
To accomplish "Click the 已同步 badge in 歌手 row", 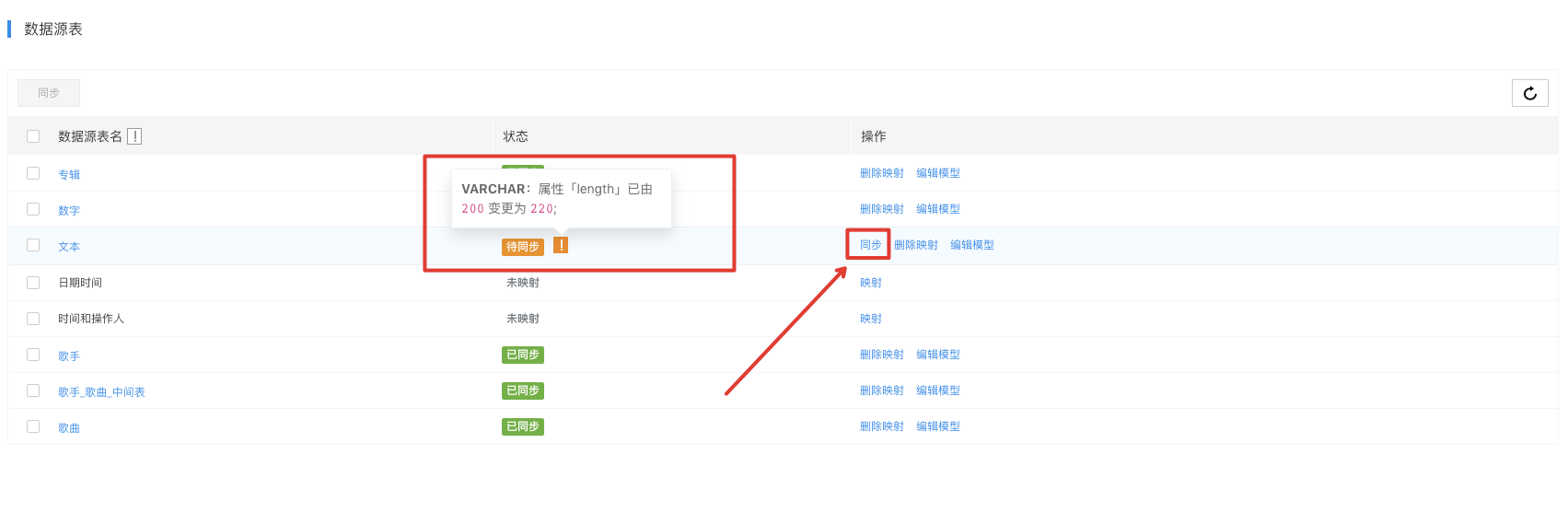I will [523, 355].
